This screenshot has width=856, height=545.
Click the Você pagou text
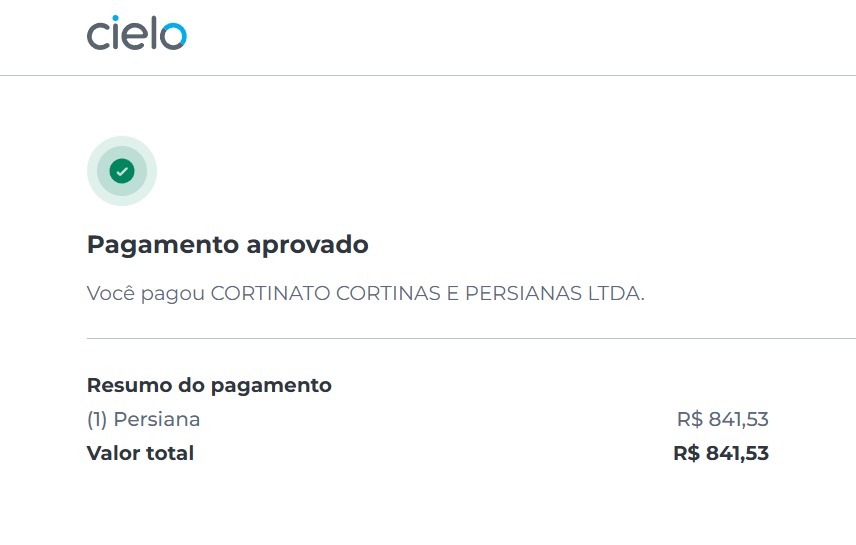146,294
